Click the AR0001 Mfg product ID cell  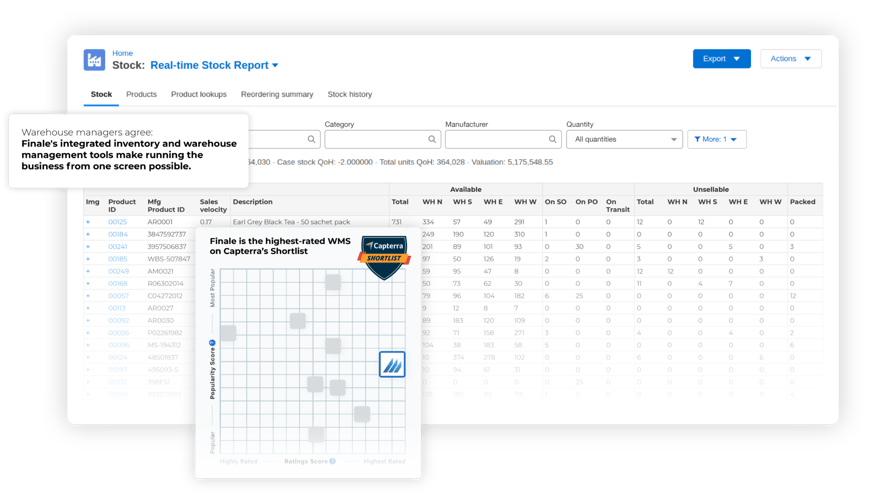[160, 222]
